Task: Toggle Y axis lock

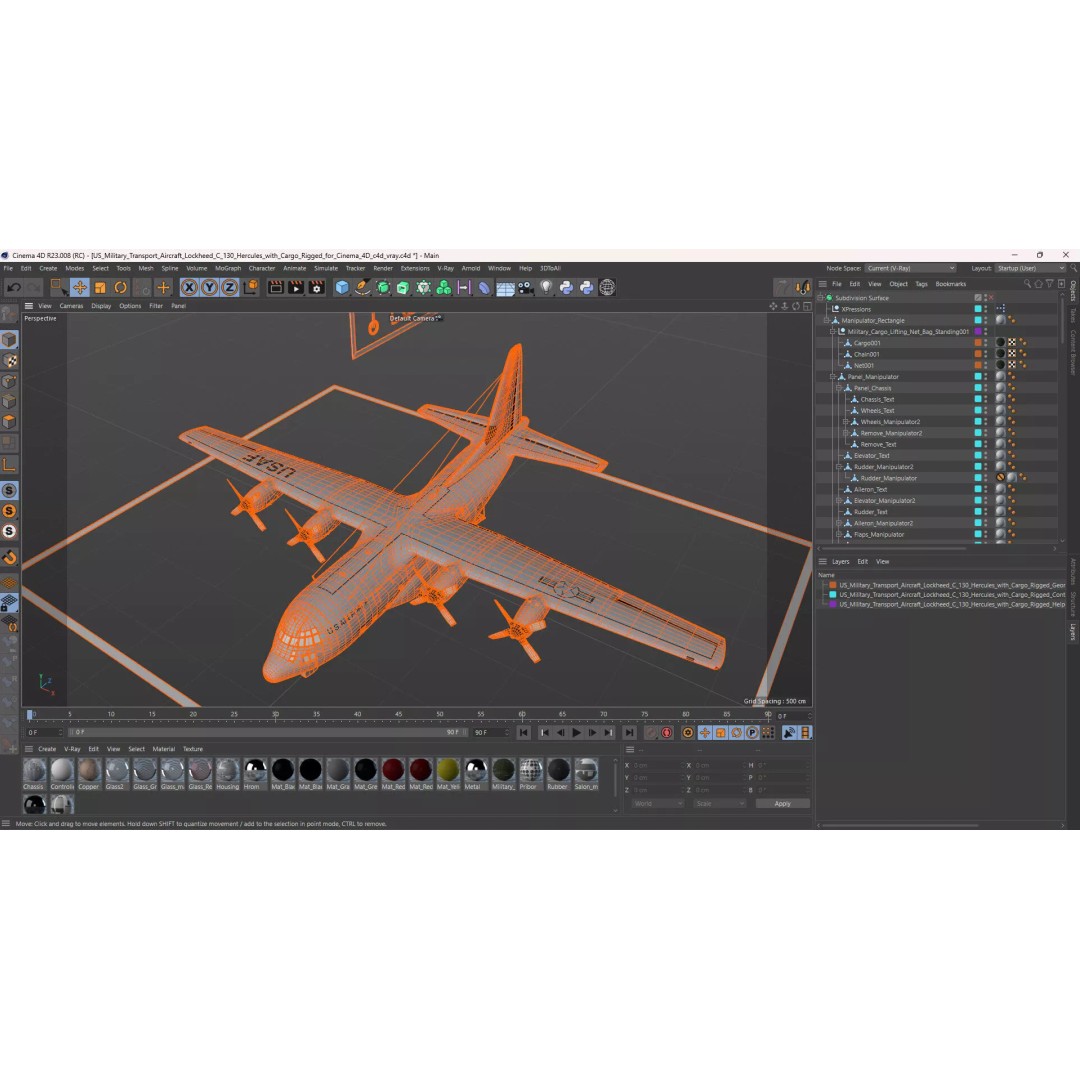Action: 209,287
